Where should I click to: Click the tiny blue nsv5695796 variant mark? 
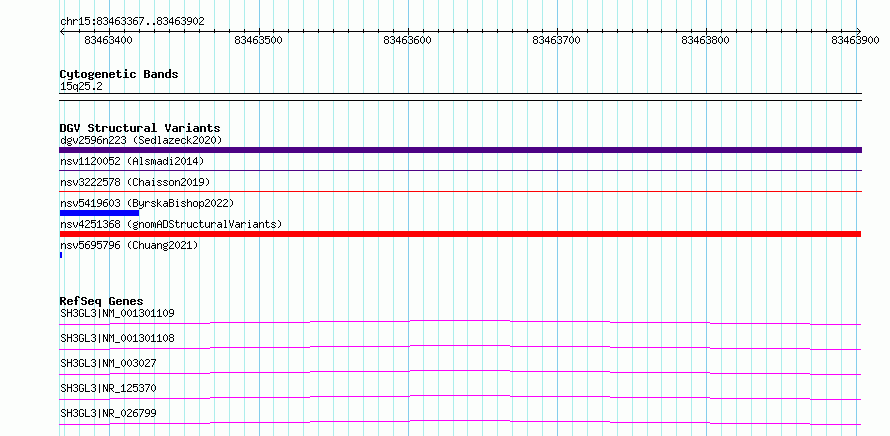(61, 255)
